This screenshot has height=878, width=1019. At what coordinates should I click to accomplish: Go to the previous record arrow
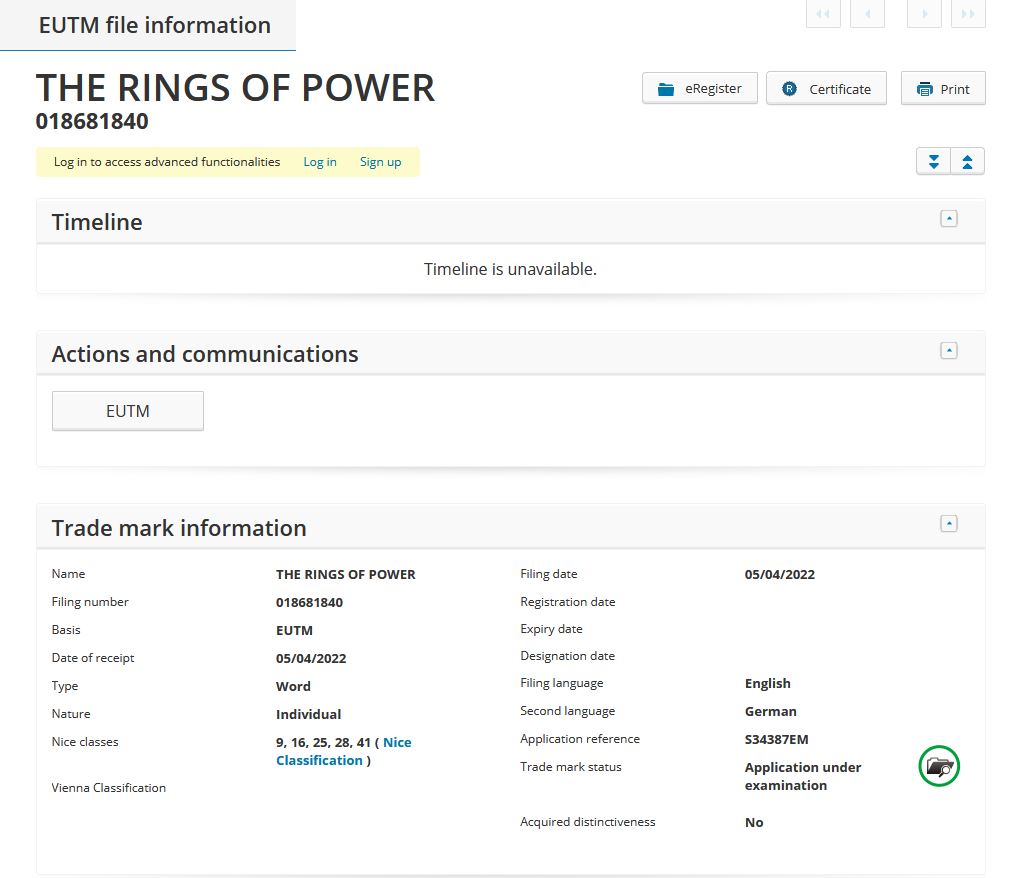click(868, 14)
